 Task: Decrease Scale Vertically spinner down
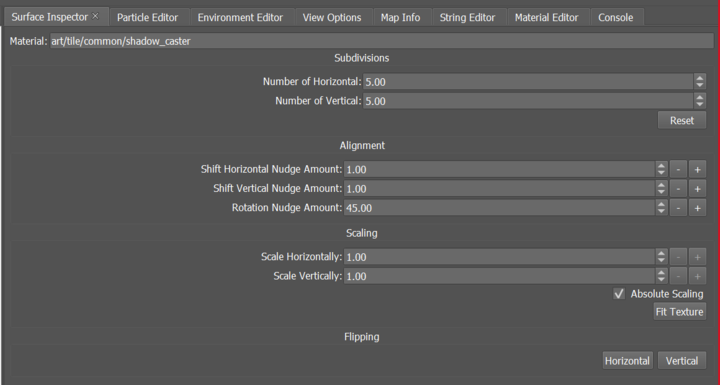tap(661, 280)
